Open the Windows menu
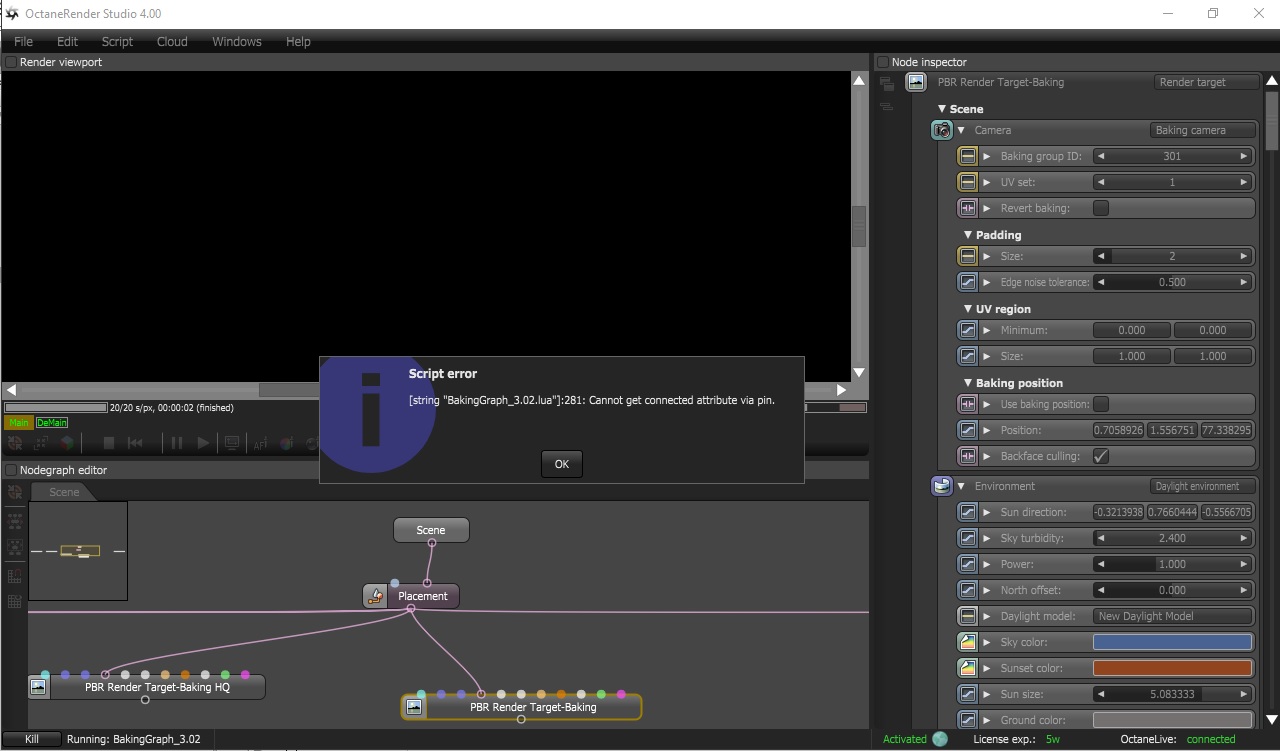The height and width of the screenshot is (751, 1280). click(237, 42)
